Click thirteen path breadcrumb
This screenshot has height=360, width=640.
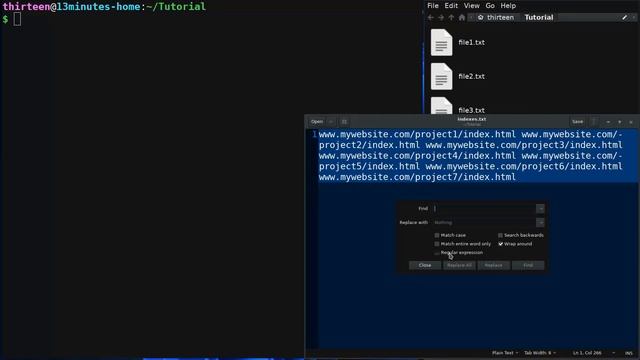(x=496, y=18)
